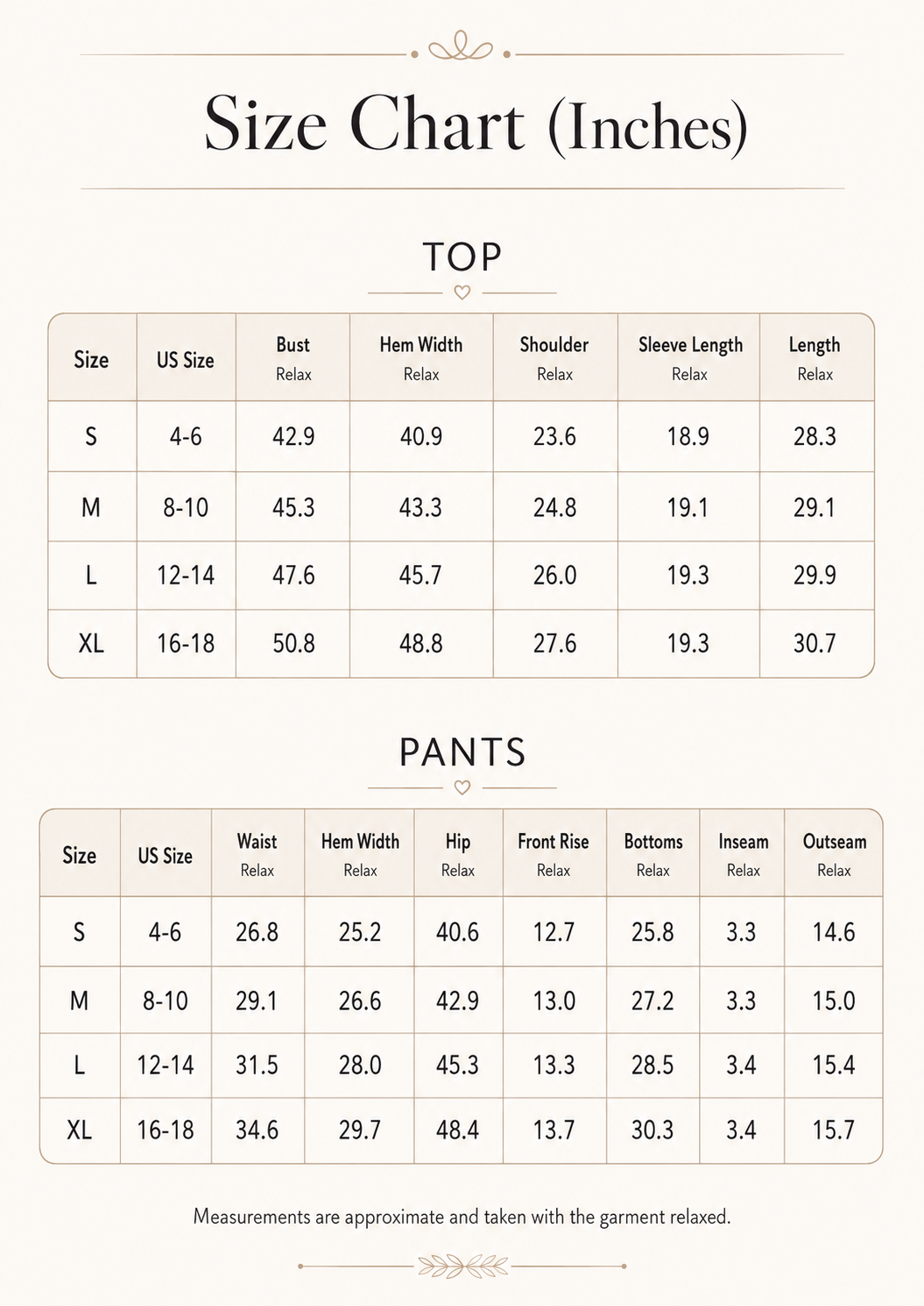Click the leaf ornament at page bottom
The height and width of the screenshot is (1306, 924).
point(462,1266)
